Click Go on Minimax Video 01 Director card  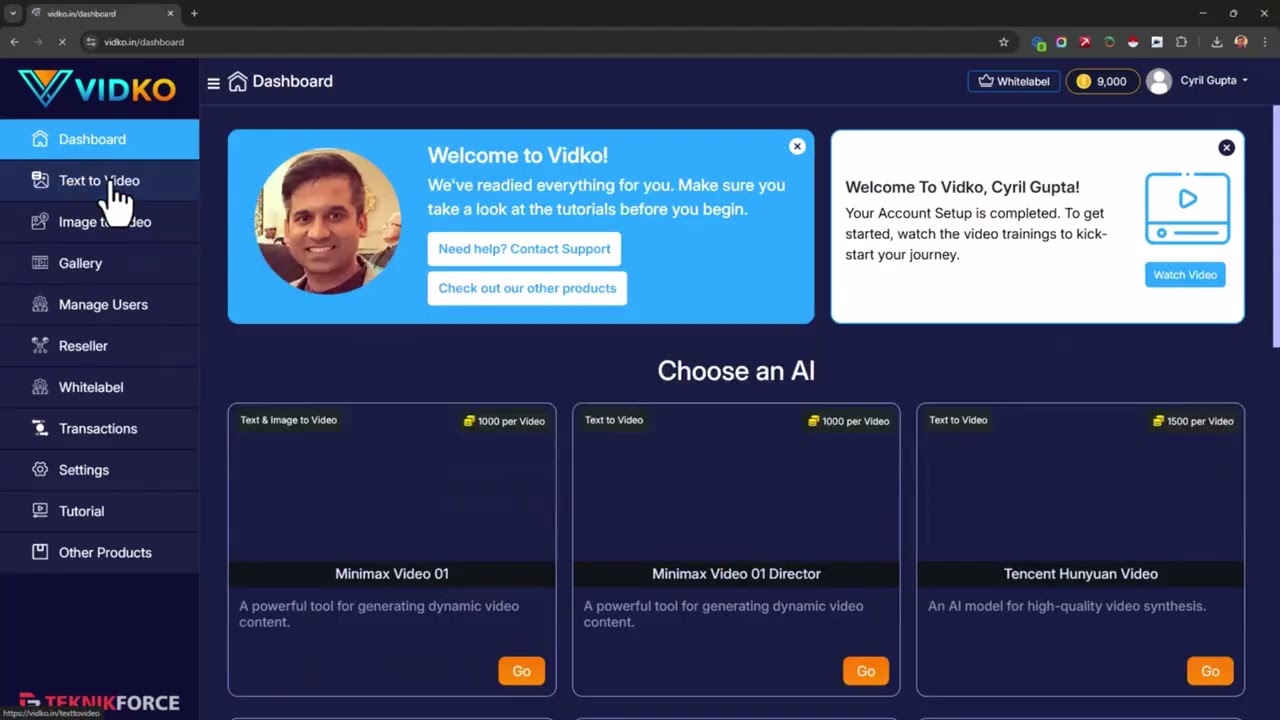pyautogui.click(x=866, y=671)
